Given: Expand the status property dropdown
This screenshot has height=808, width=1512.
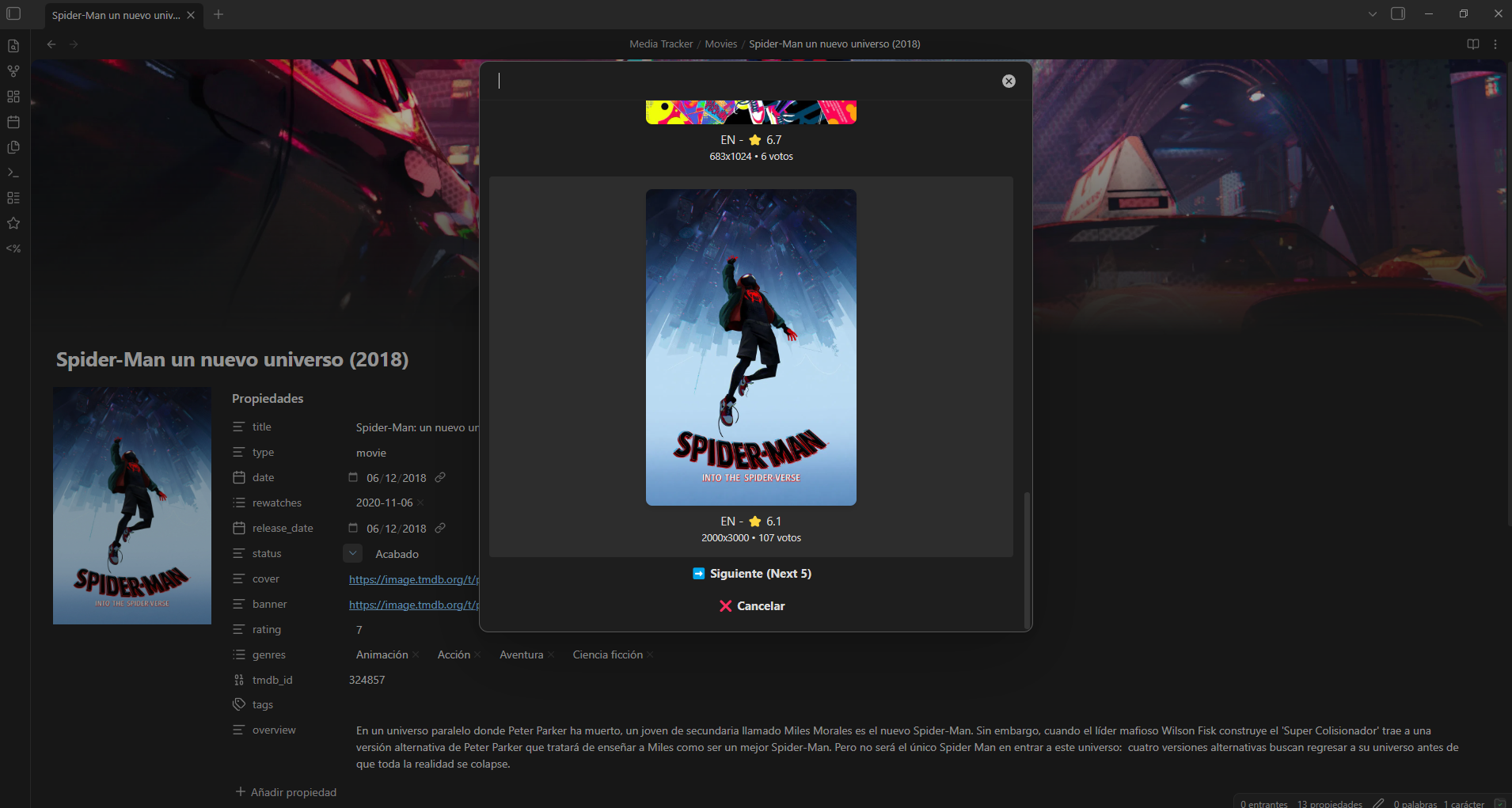Looking at the screenshot, I should click(x=351, y=553).
